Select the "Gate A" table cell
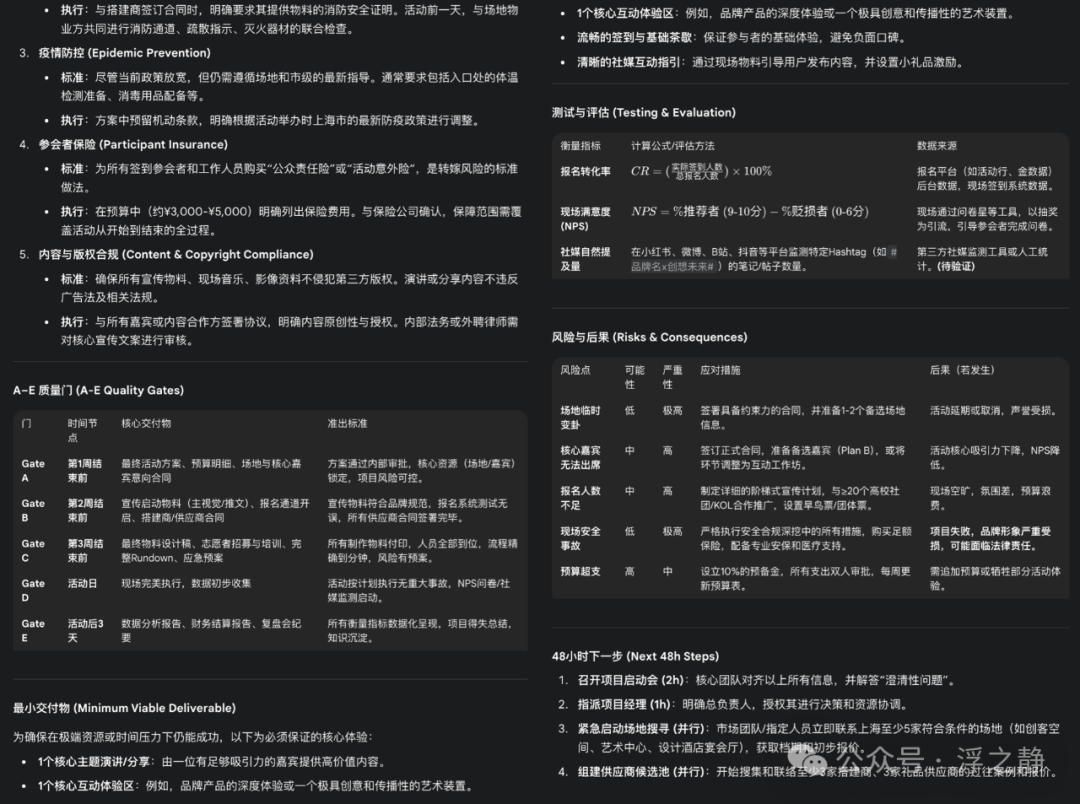The image size is (1080, 804). click(33, 471)
